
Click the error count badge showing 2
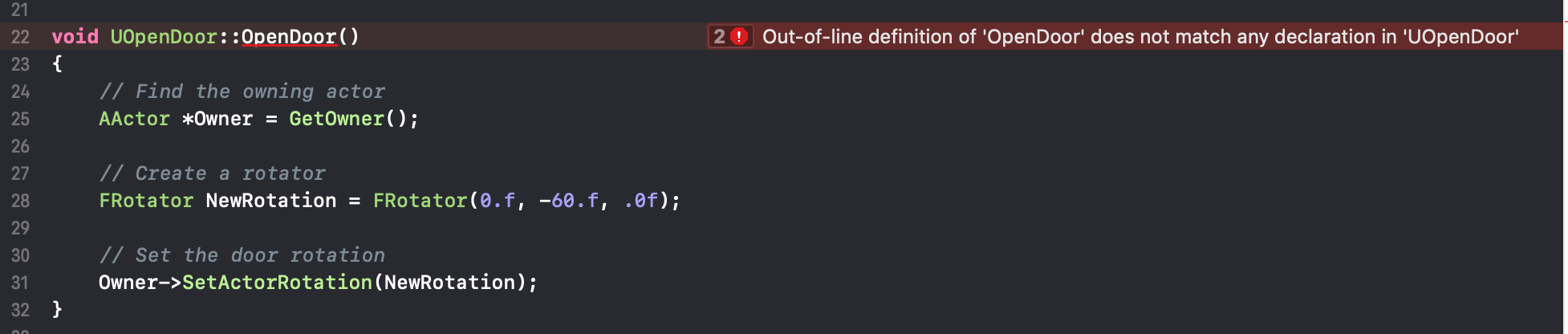(719, 37)
